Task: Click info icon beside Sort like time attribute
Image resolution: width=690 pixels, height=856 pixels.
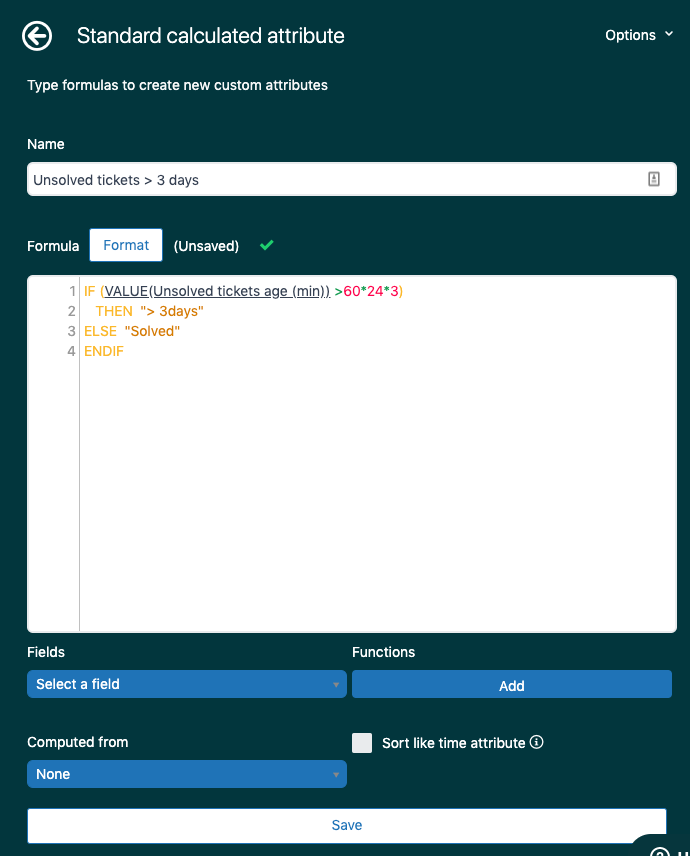Action: 537,742
